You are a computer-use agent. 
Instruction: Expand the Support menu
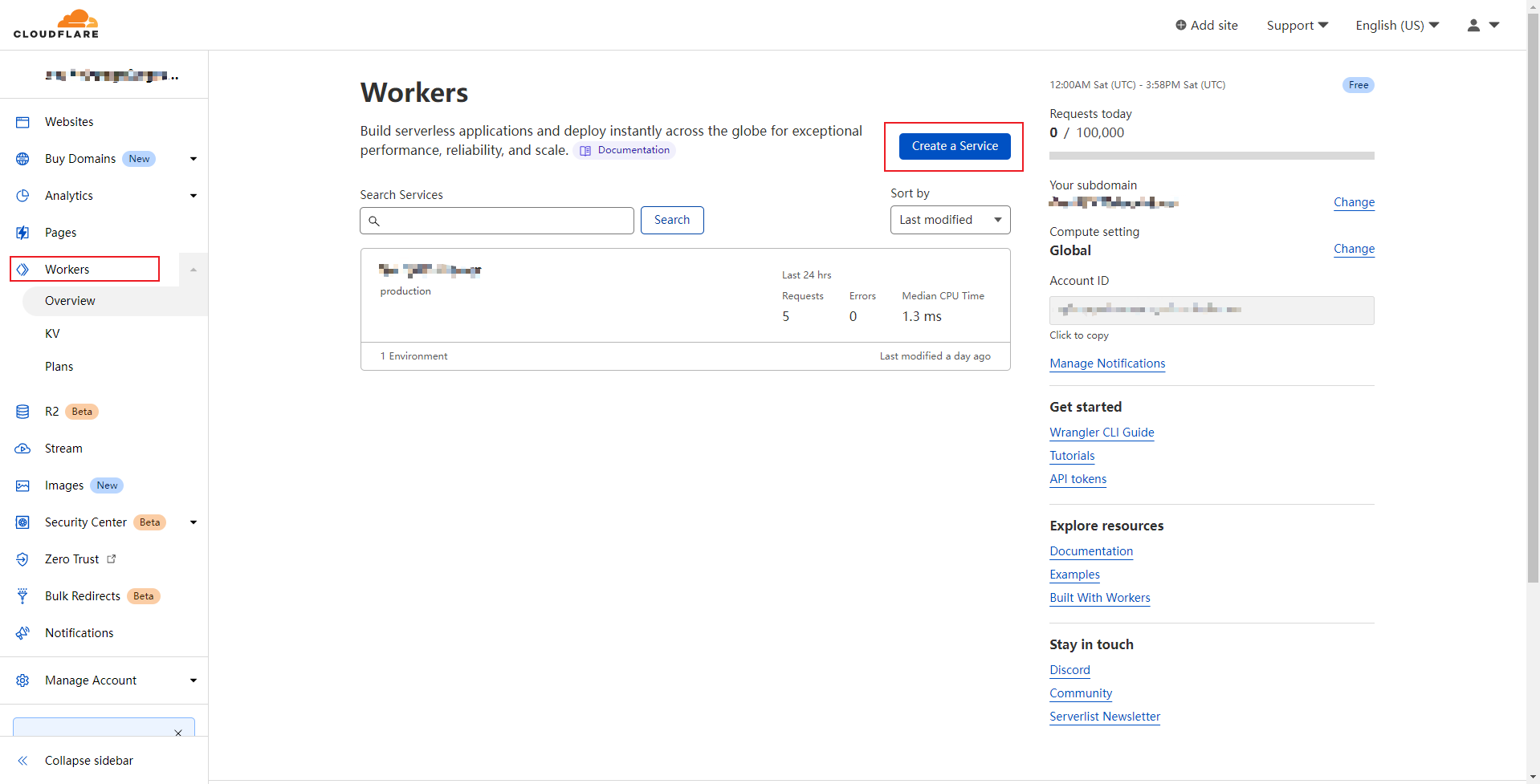pos(1297,26)
